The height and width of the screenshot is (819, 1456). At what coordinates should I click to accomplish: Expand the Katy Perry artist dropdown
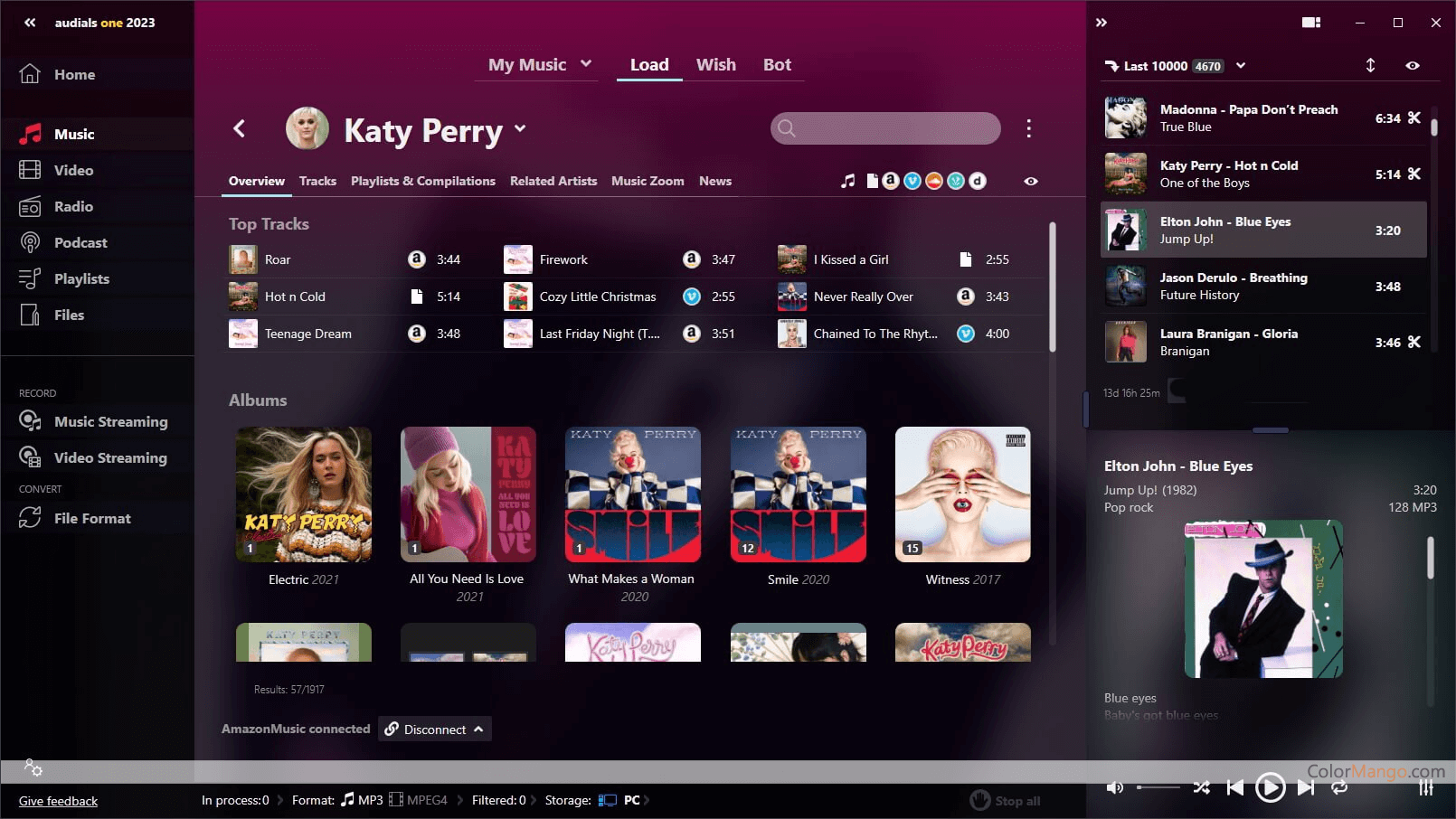tap(520, 128)
